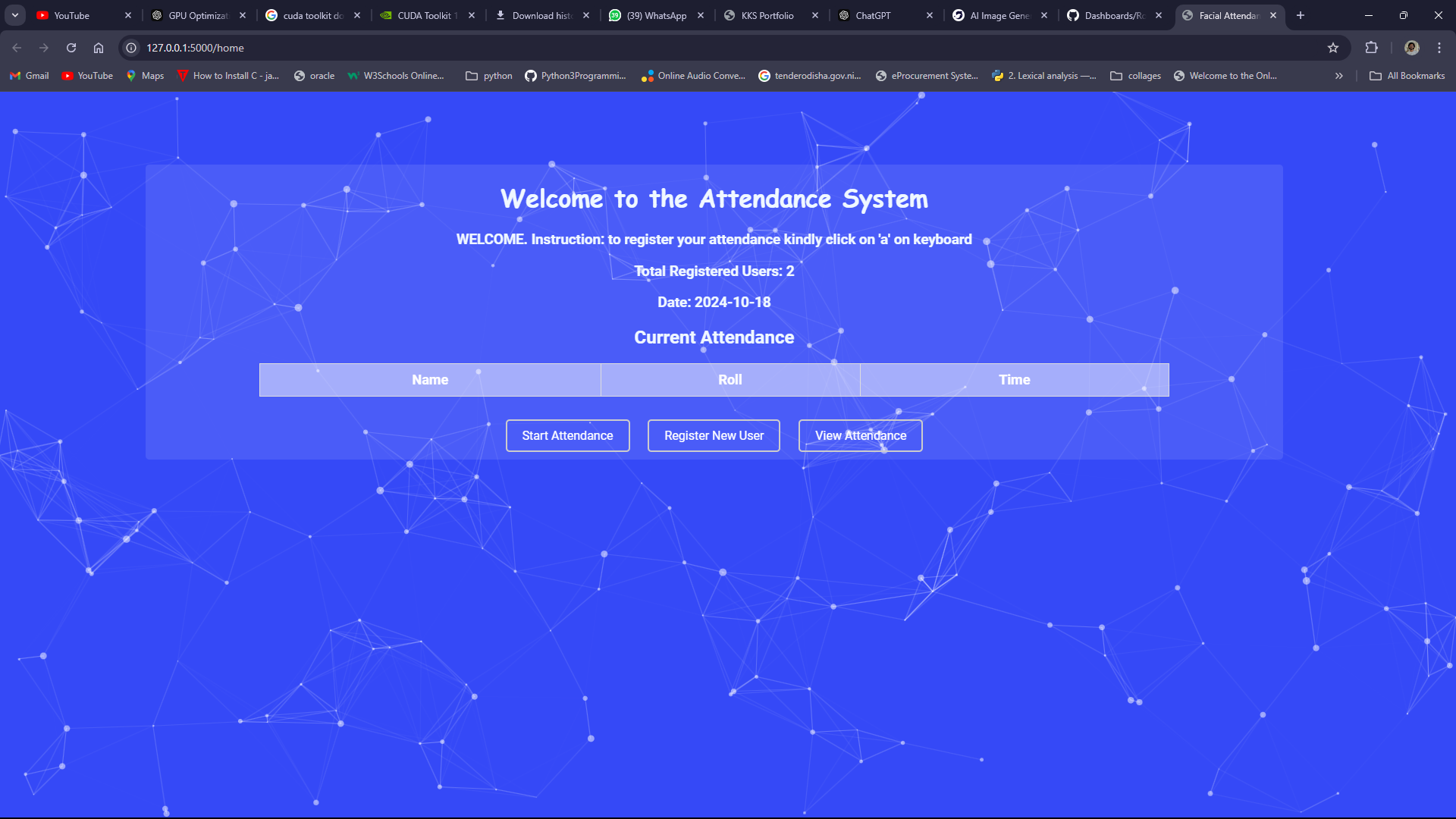Viewport: 1456px width, 819px height.
Task: Close the YouTube tab
Action: [128, 15]
